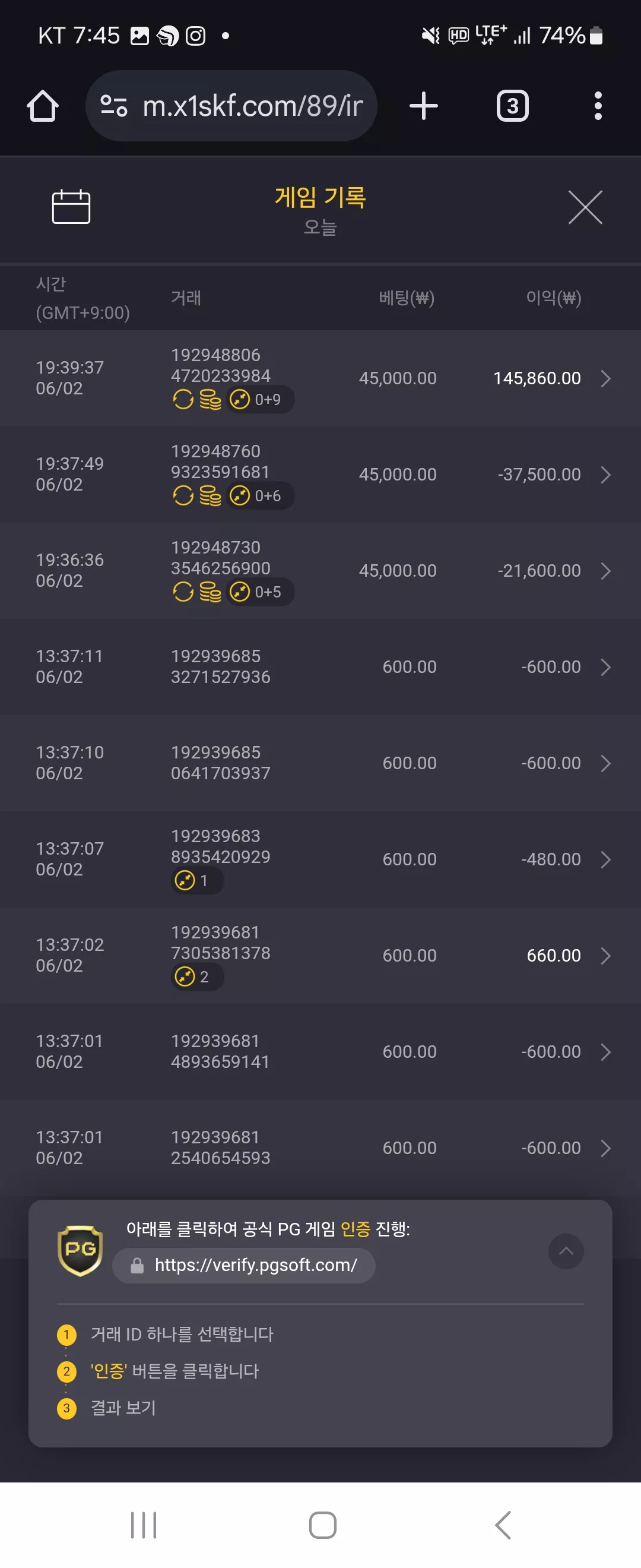641x1568 pixels.
Task: Open the tab switcher showing 3 tabs
Action: point(513,106)
